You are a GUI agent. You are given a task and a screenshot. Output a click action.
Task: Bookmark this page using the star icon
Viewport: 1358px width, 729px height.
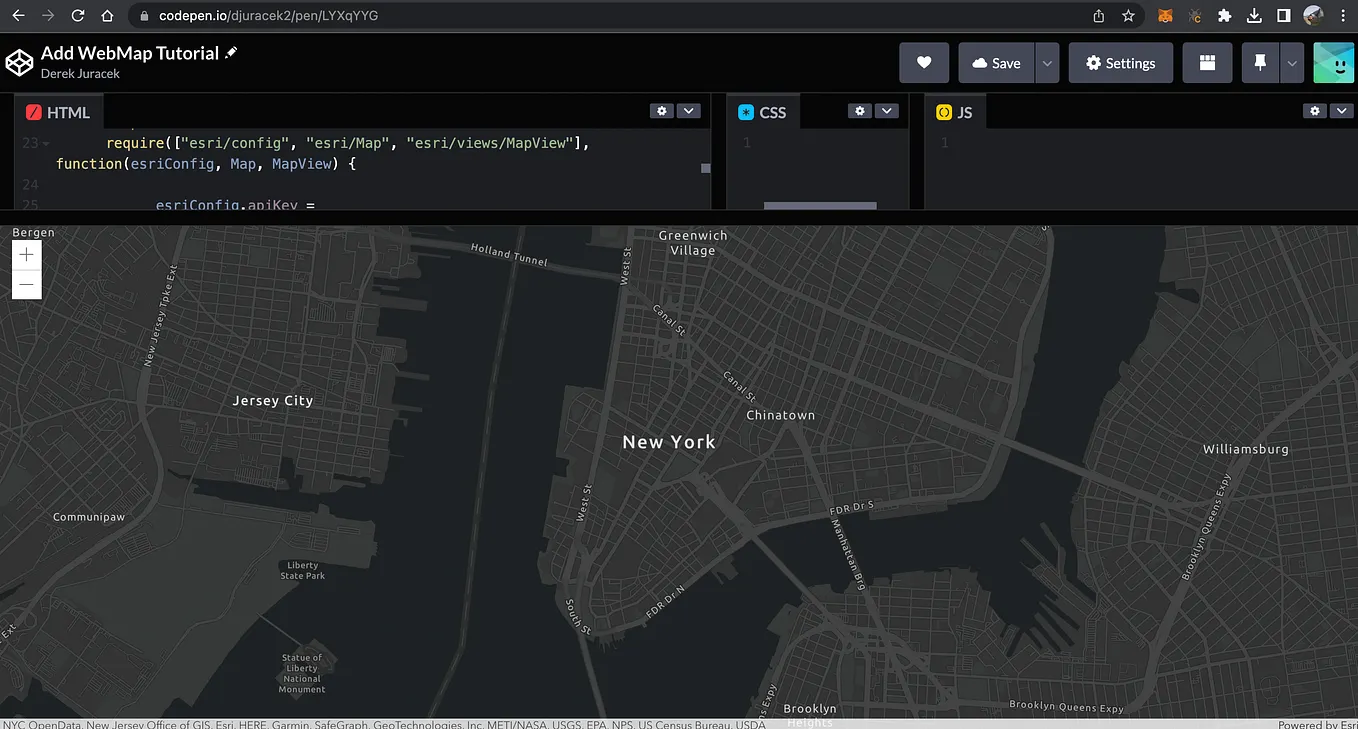[x=1129, y=15]
